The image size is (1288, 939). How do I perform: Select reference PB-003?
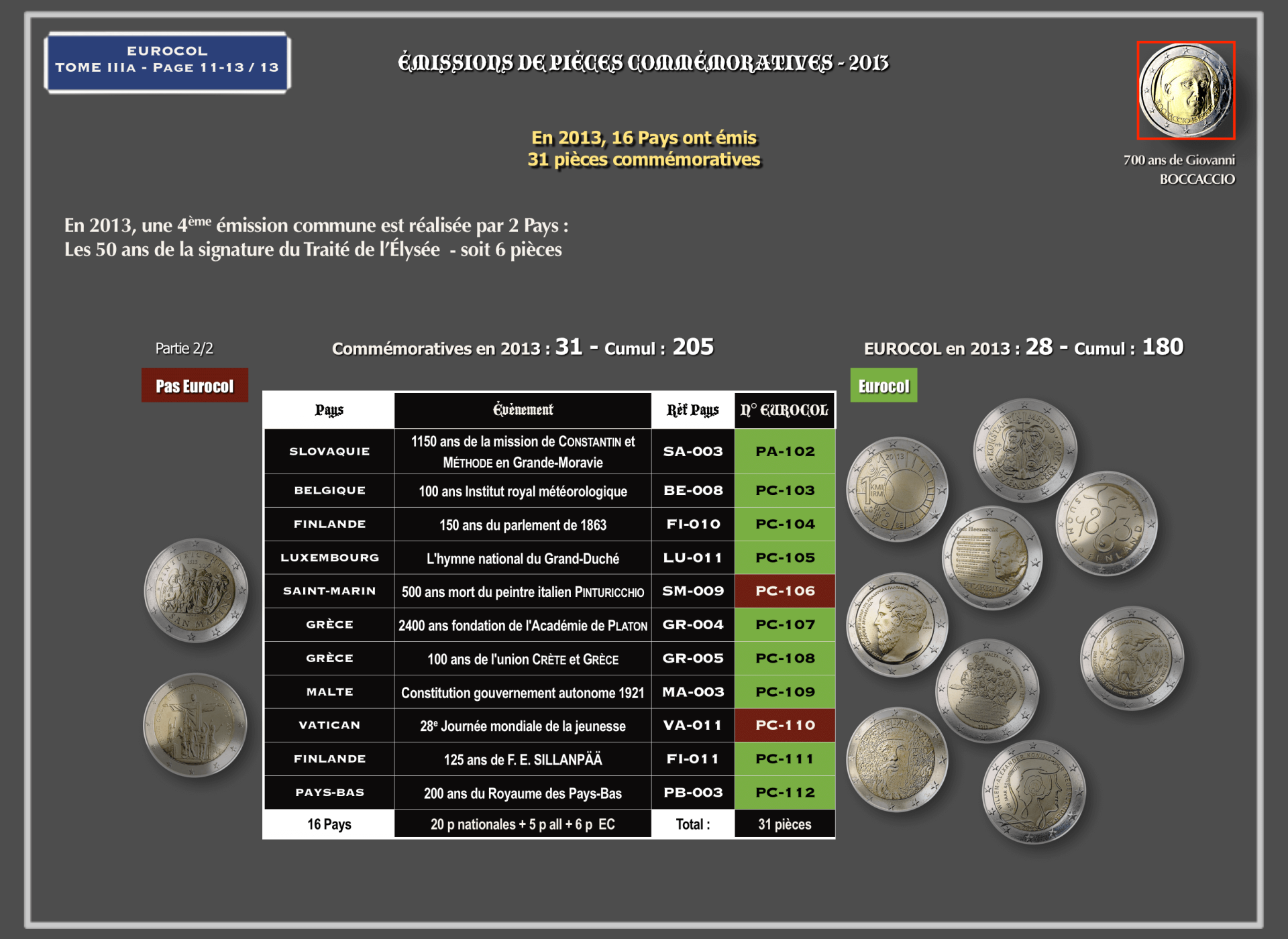coord(693,792)
